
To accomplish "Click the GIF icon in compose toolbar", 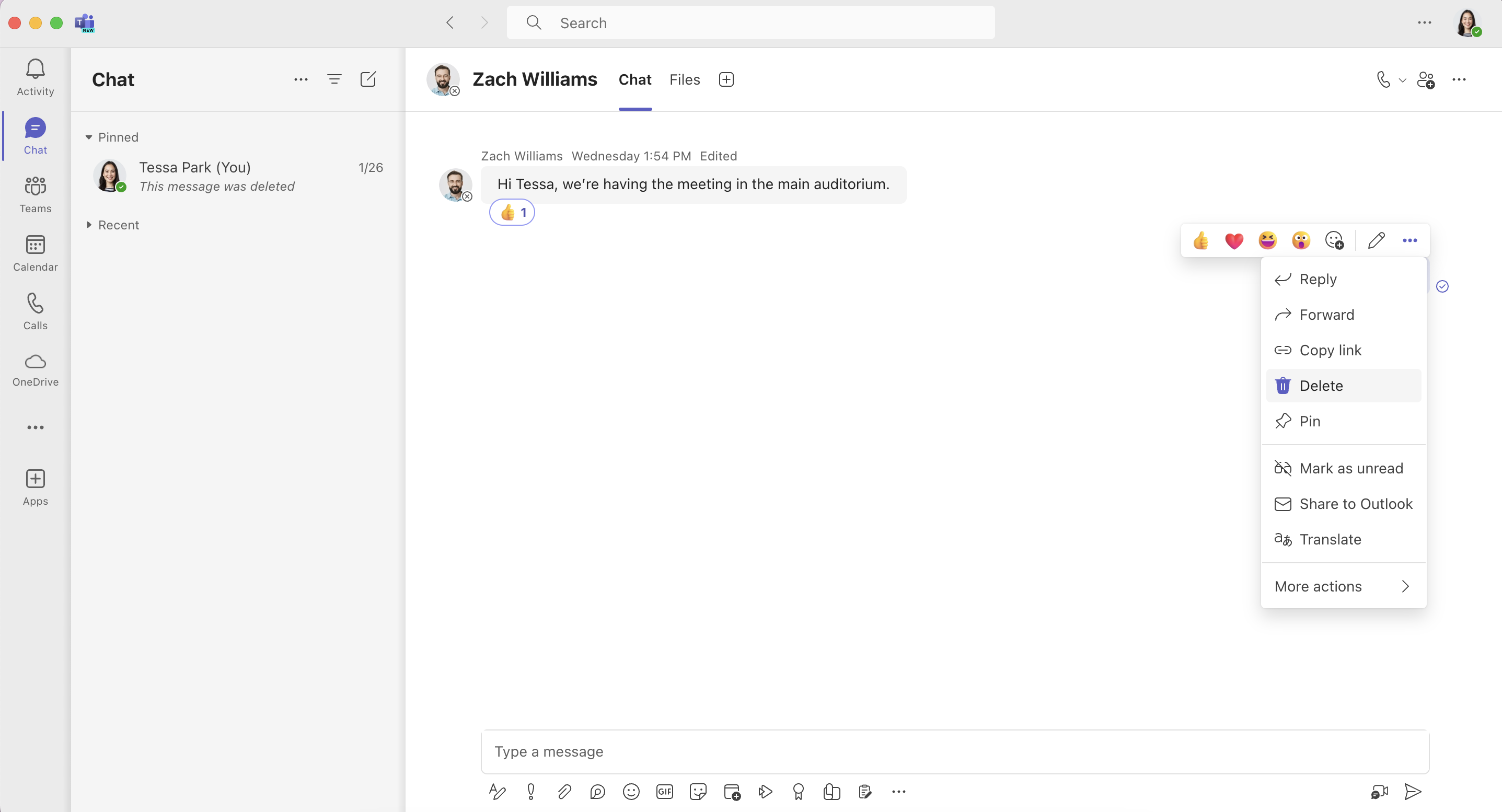I will (664, 791).
